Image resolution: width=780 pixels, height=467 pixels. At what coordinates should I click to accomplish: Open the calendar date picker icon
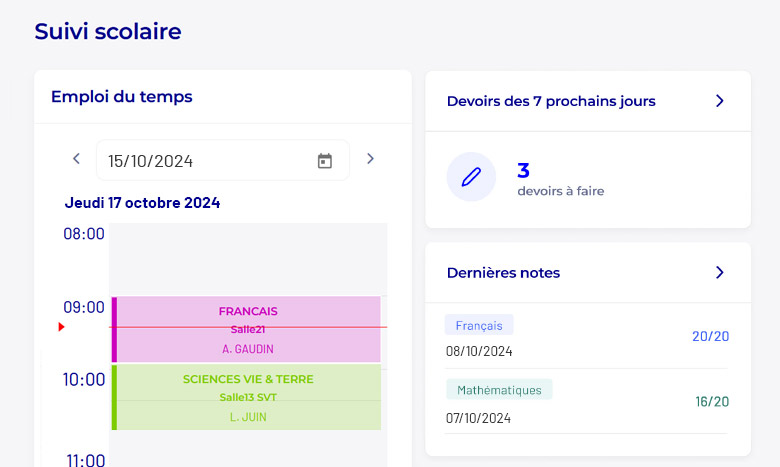325,161
